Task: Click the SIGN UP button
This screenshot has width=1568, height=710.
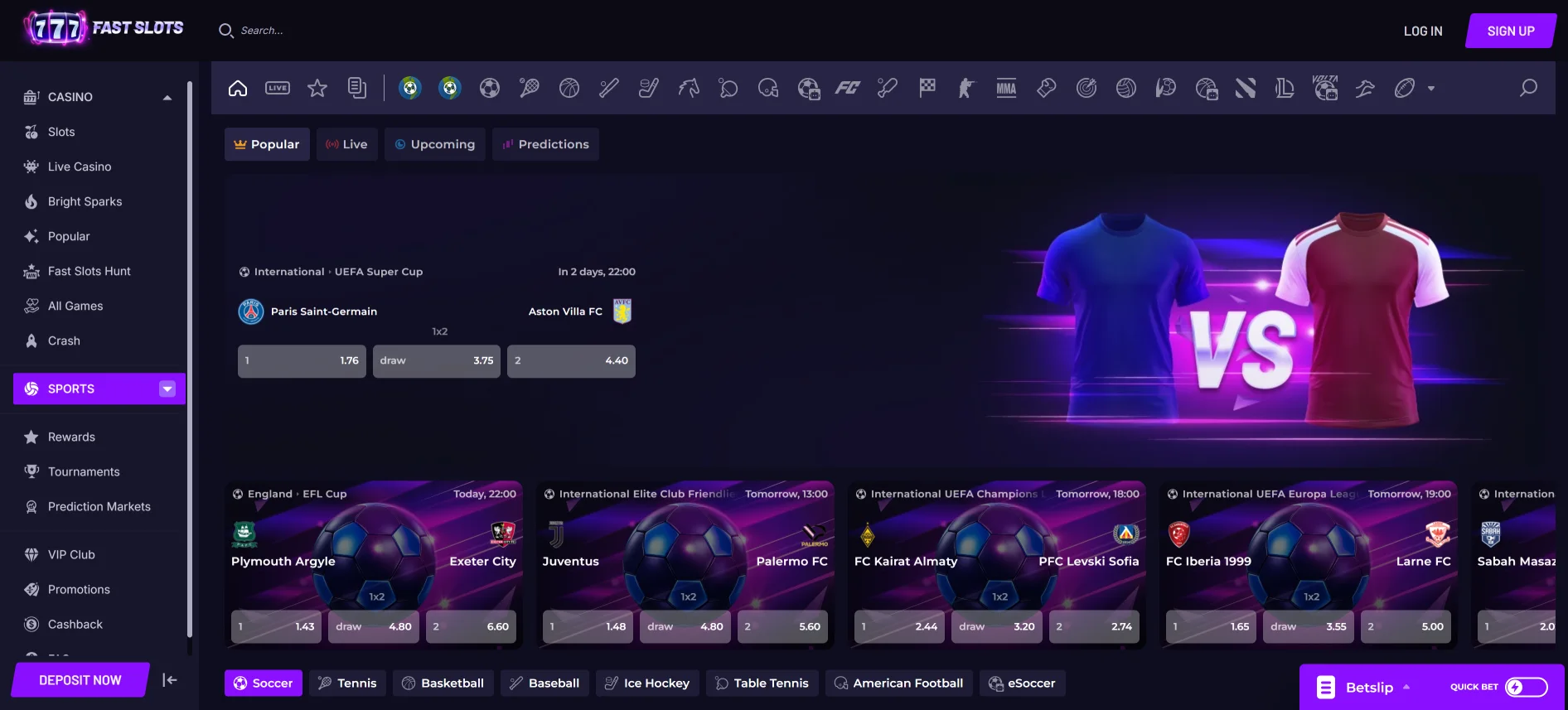Action: pos(1511,31)
